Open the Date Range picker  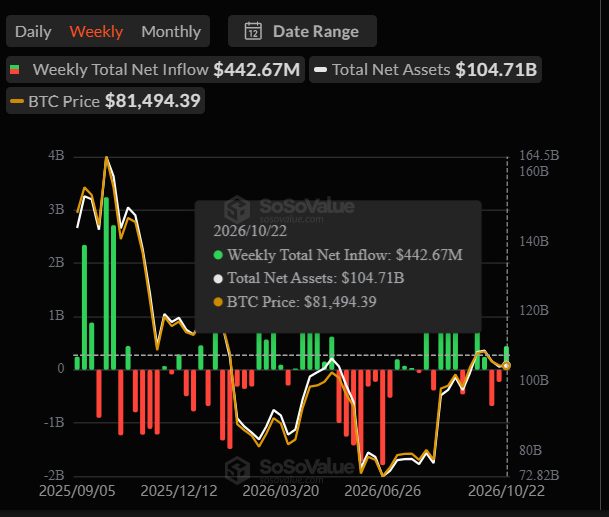pos(302,31)
